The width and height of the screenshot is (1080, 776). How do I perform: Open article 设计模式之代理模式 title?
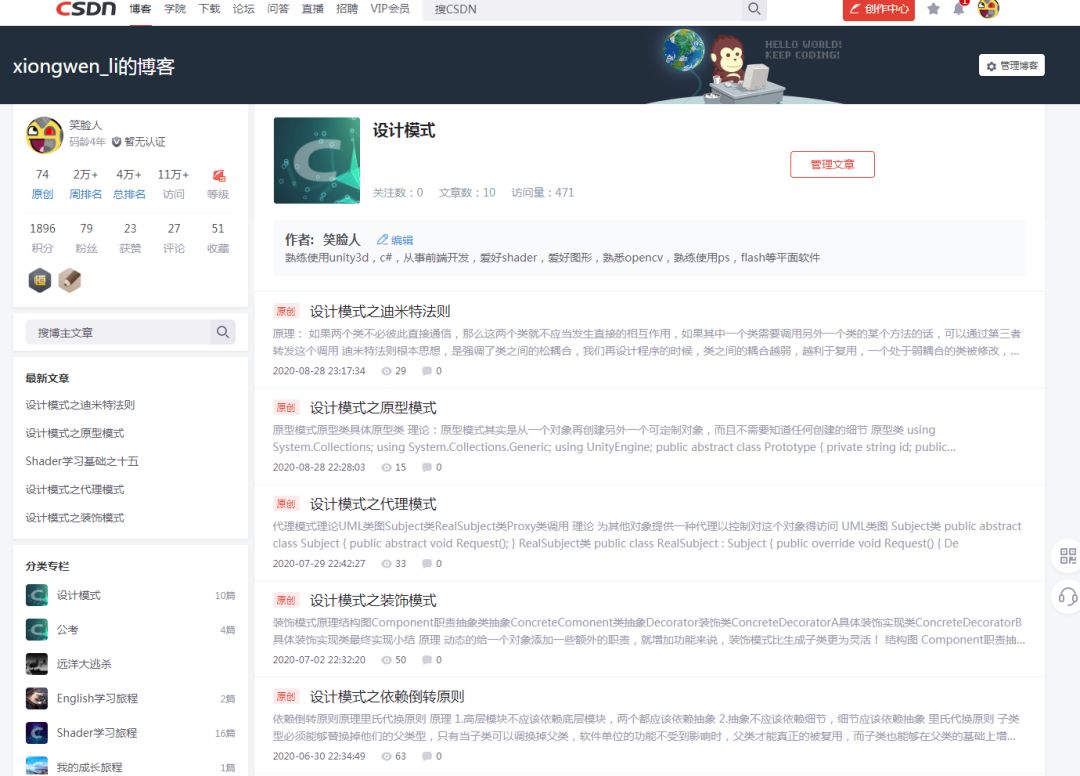coord(373,504)
